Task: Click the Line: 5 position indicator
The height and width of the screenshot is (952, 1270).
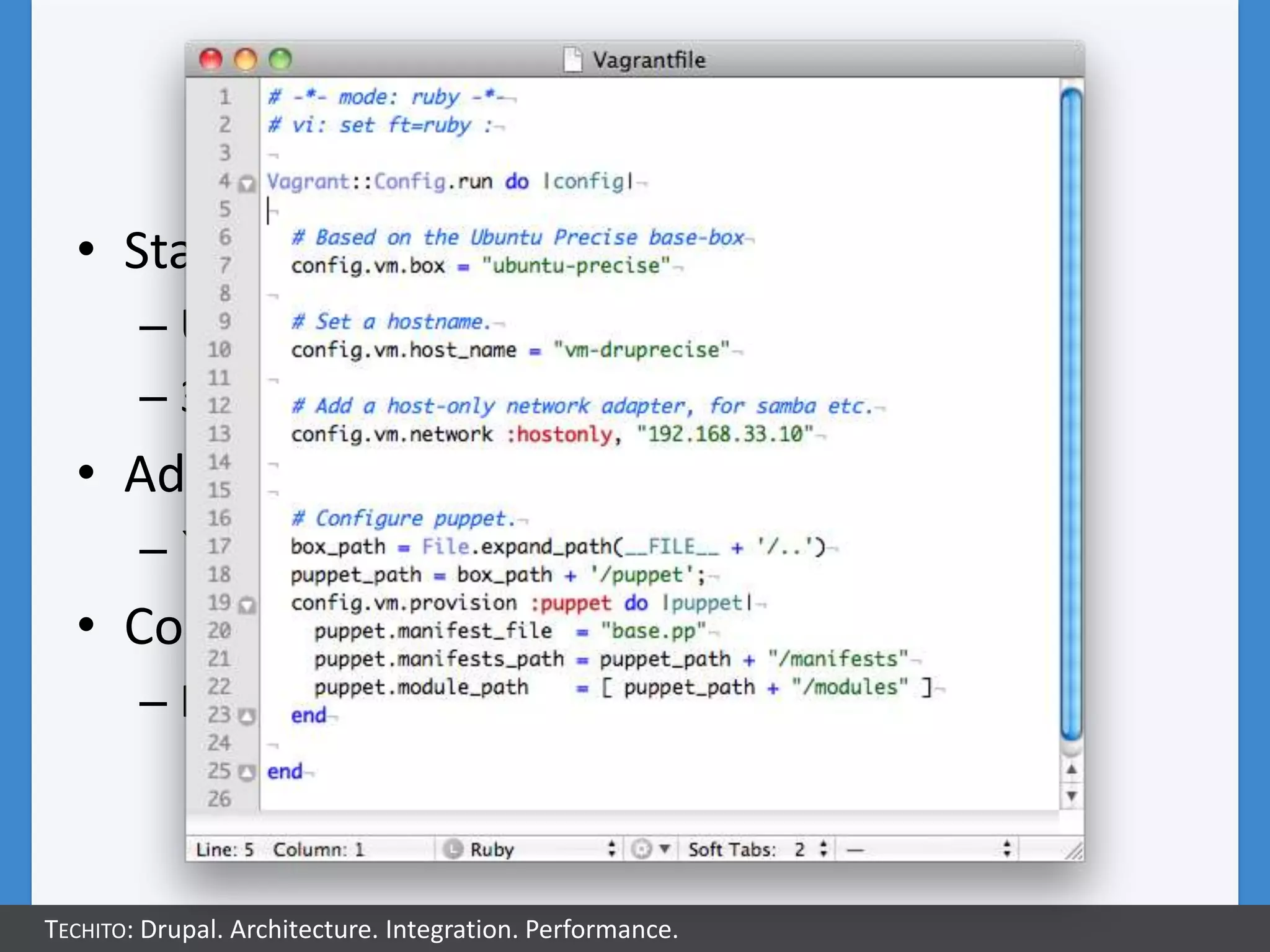Action: coord(224,849)
